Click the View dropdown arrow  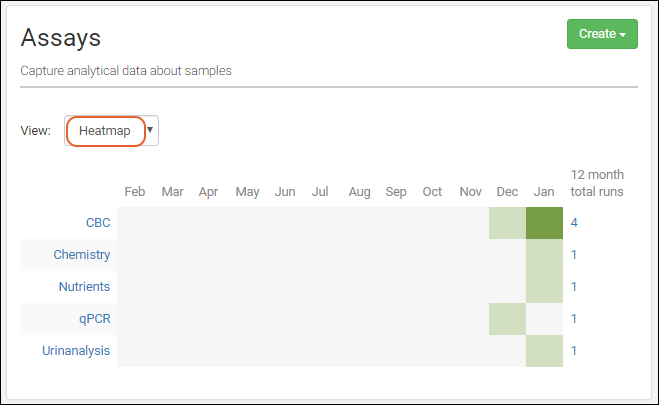click(x=150, y=130)
